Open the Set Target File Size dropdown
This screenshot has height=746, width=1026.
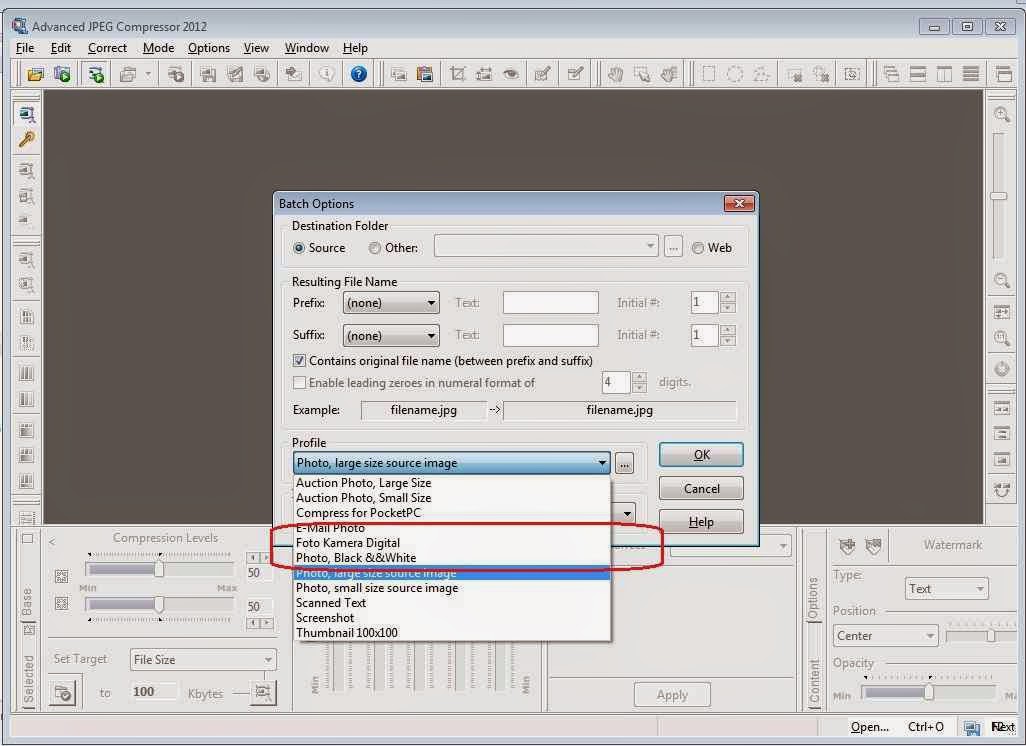[x=203, y=660]
